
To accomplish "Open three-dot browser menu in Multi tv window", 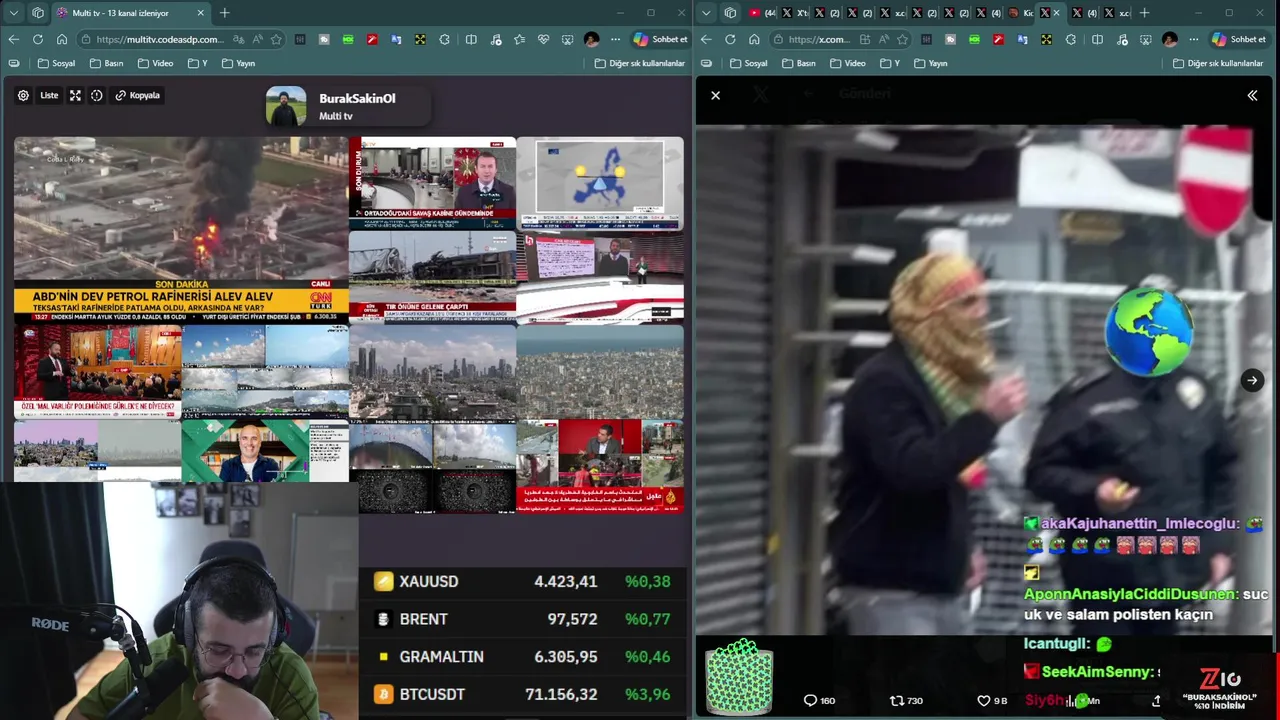I will (615, 39).
